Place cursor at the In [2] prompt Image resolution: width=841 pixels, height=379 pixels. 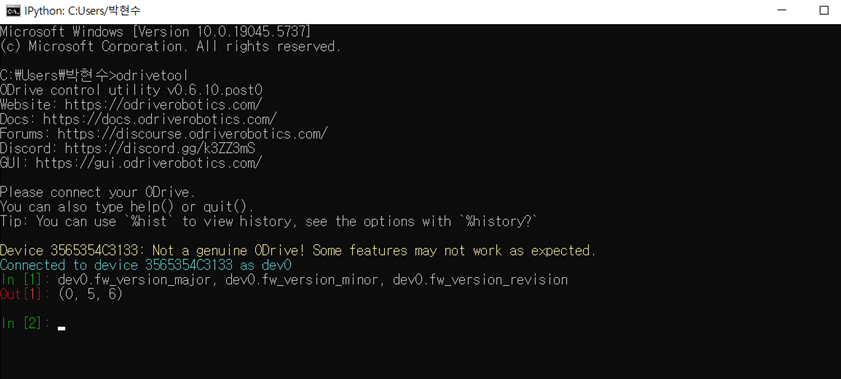pos(61,324)
